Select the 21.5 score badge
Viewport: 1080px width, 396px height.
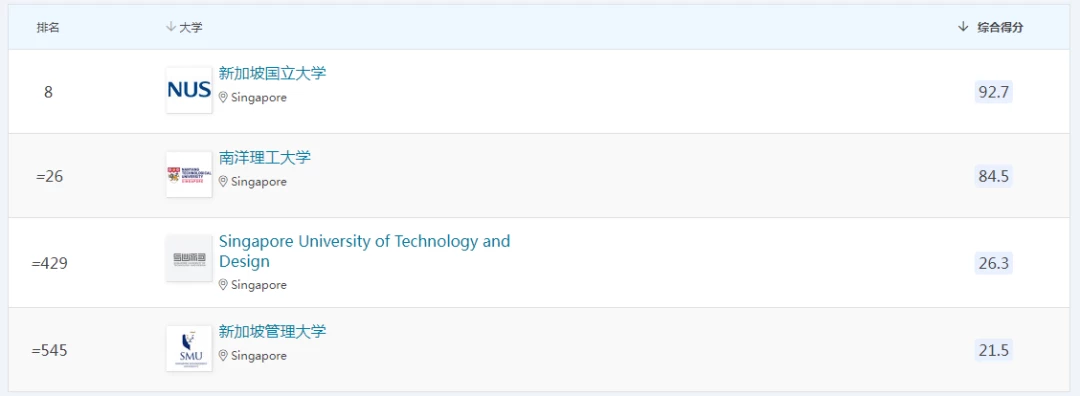pos(993,350)
